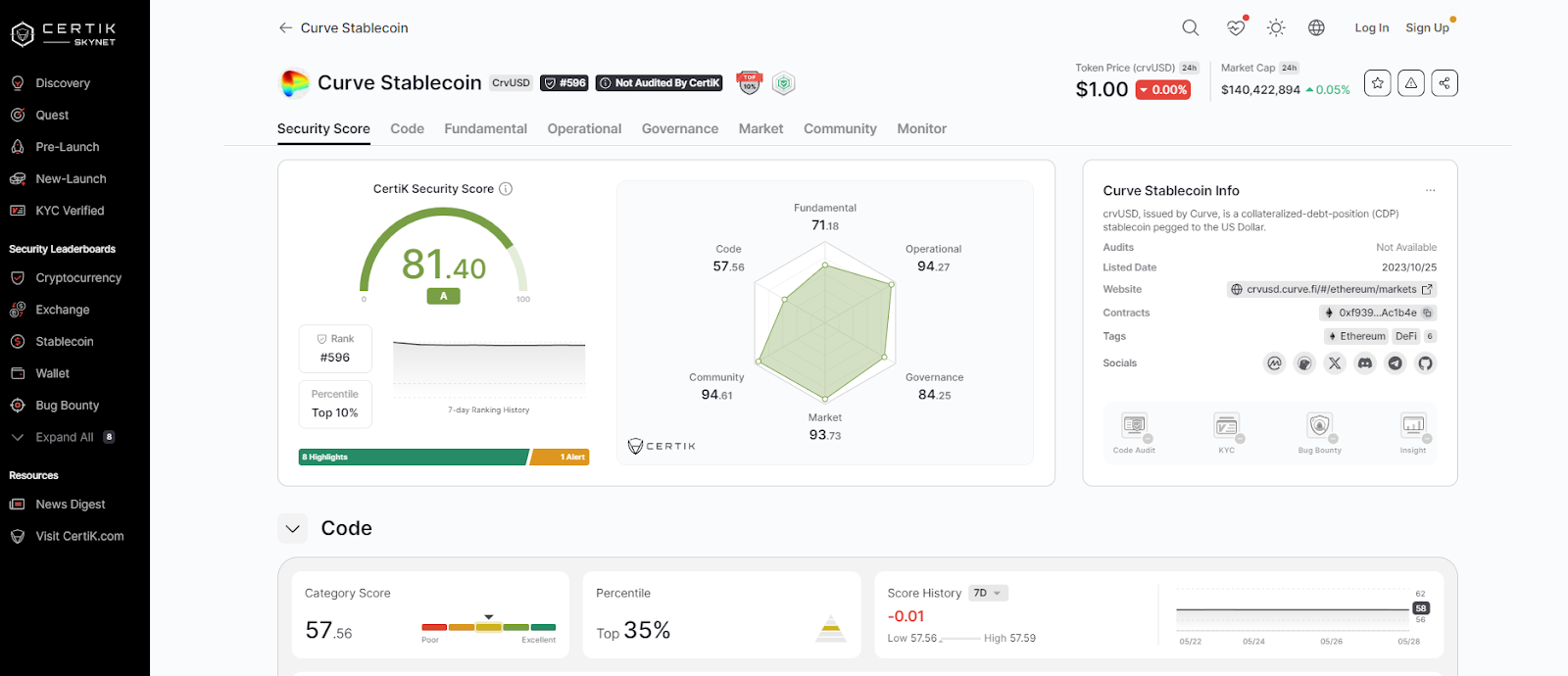Open Bug Bounty leaderboard
The width and height of the screenshot is (1568, 676).
(67, 405)
